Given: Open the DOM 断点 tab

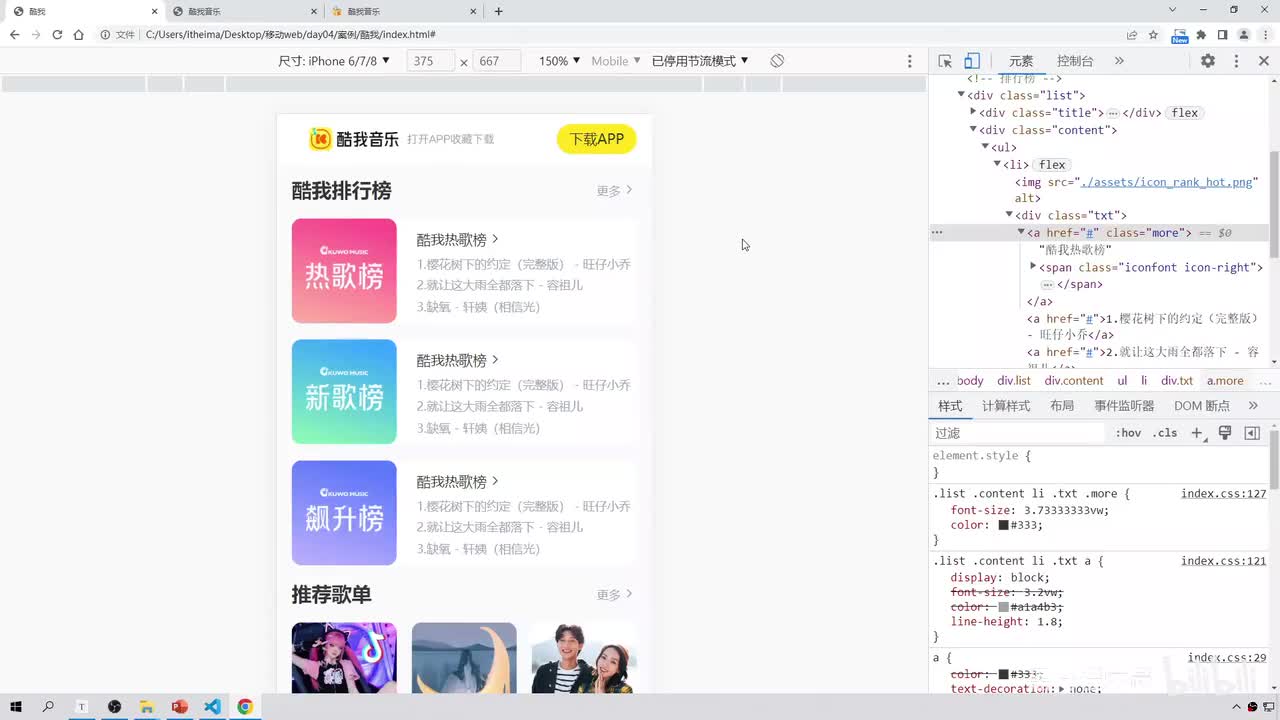Looking at the screenshot, I should click(1202, 406).
